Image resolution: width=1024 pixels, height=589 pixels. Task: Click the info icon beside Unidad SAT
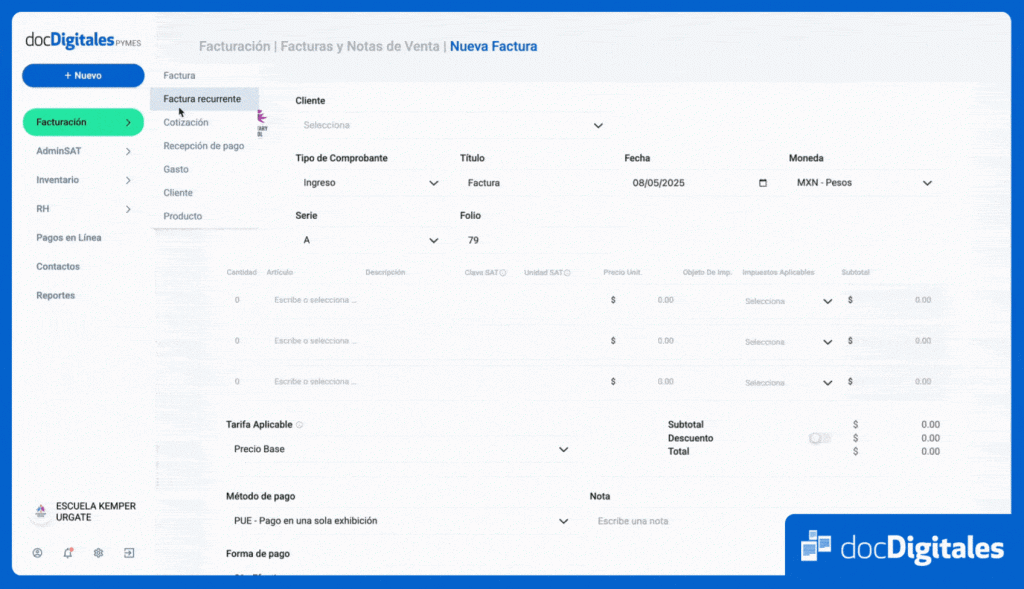(567, 273)
